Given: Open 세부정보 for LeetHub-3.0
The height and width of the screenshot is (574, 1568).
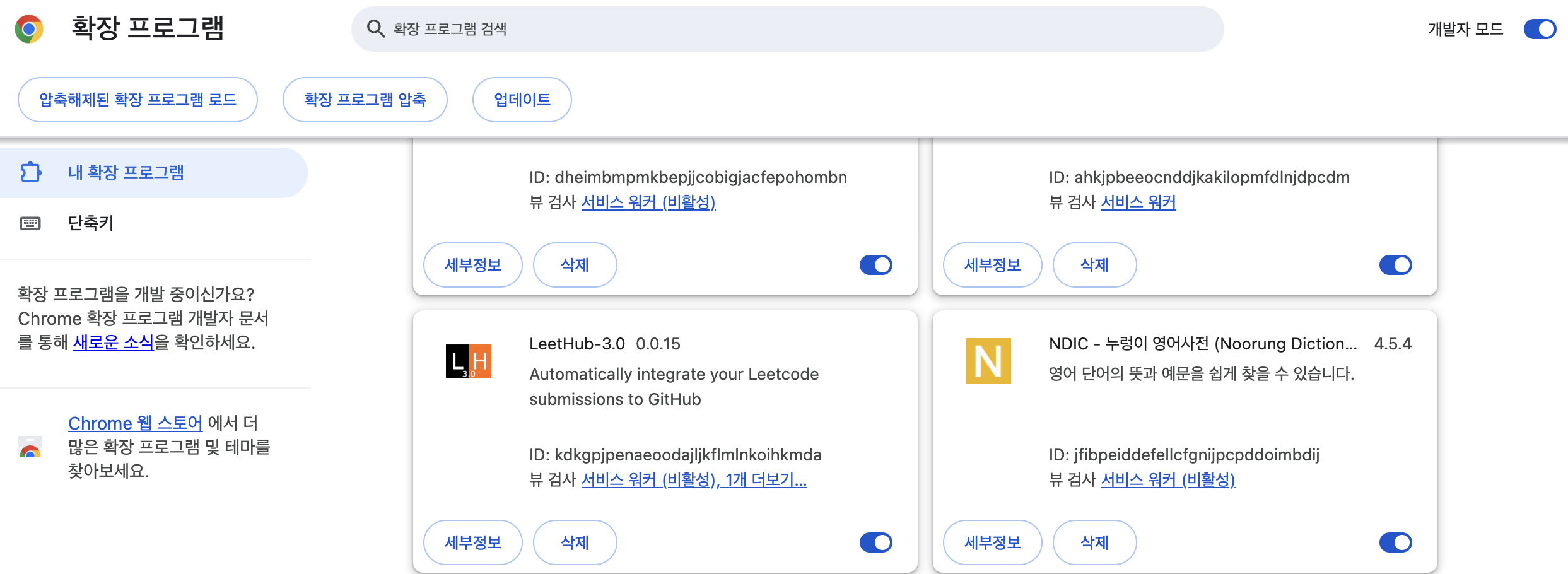Looking at the screenshot, I should pos(473,542).
